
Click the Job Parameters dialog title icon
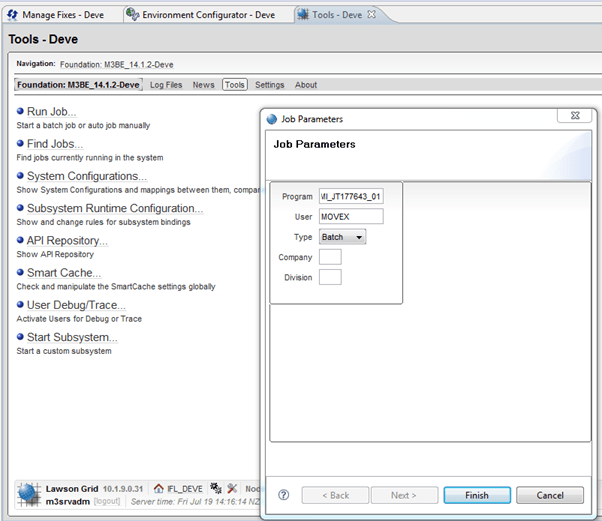(272, 119)
